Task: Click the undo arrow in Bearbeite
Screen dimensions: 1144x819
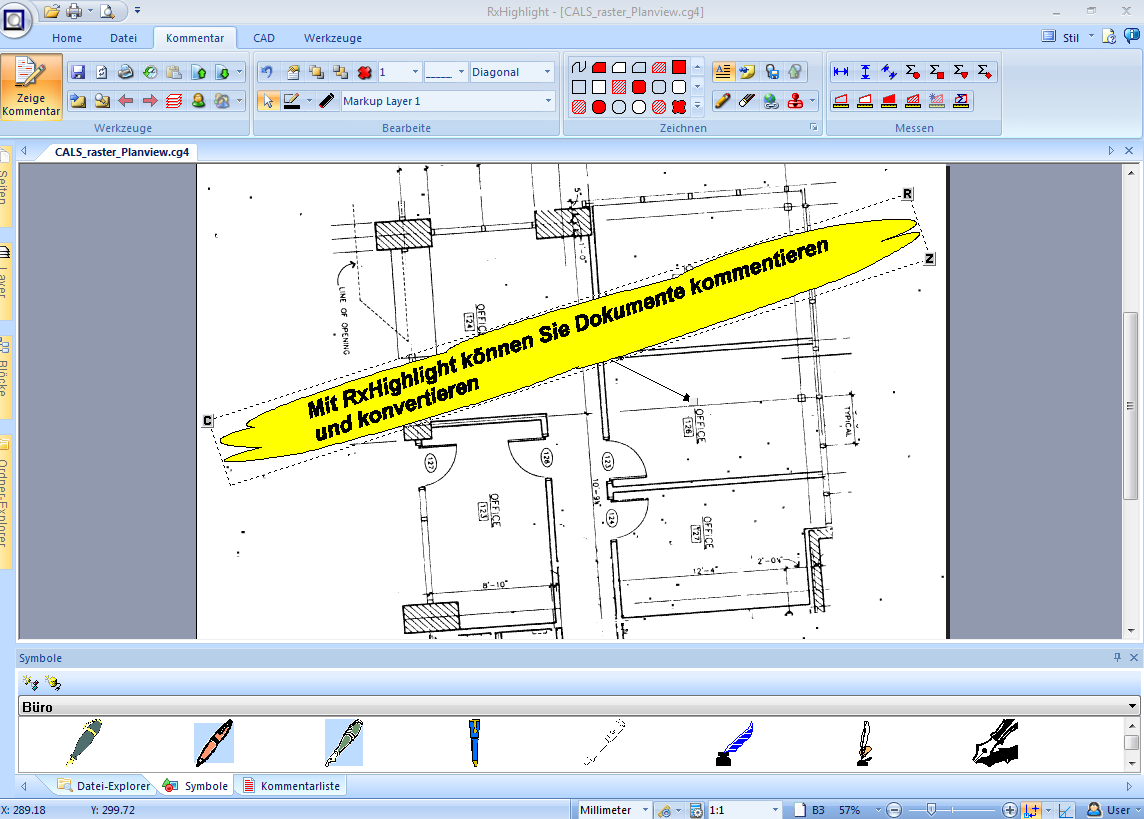Action: (267, 72)
